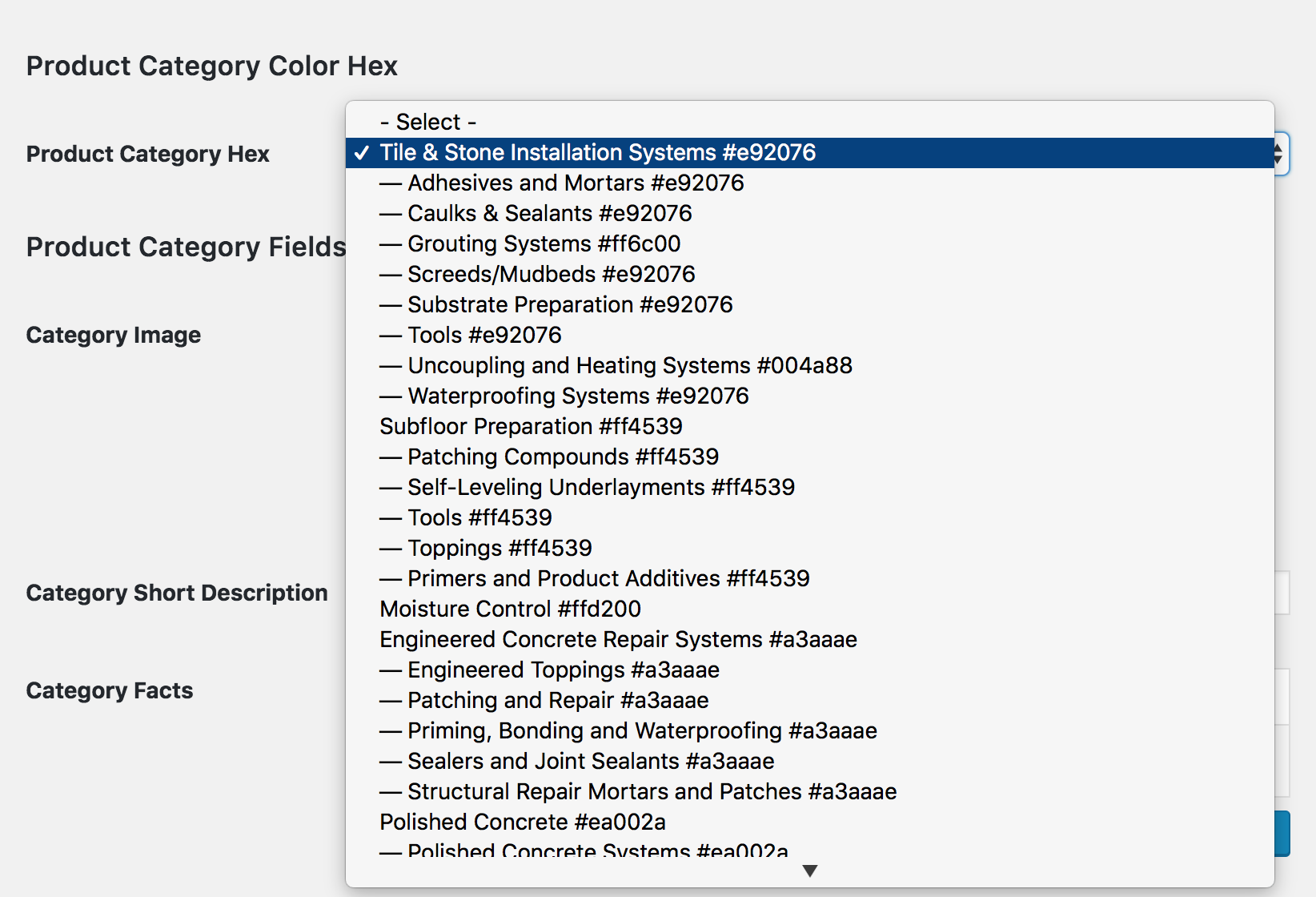
Task: Select Screeds/Mudbeds #e92076 option
Action: pos(809,274)
